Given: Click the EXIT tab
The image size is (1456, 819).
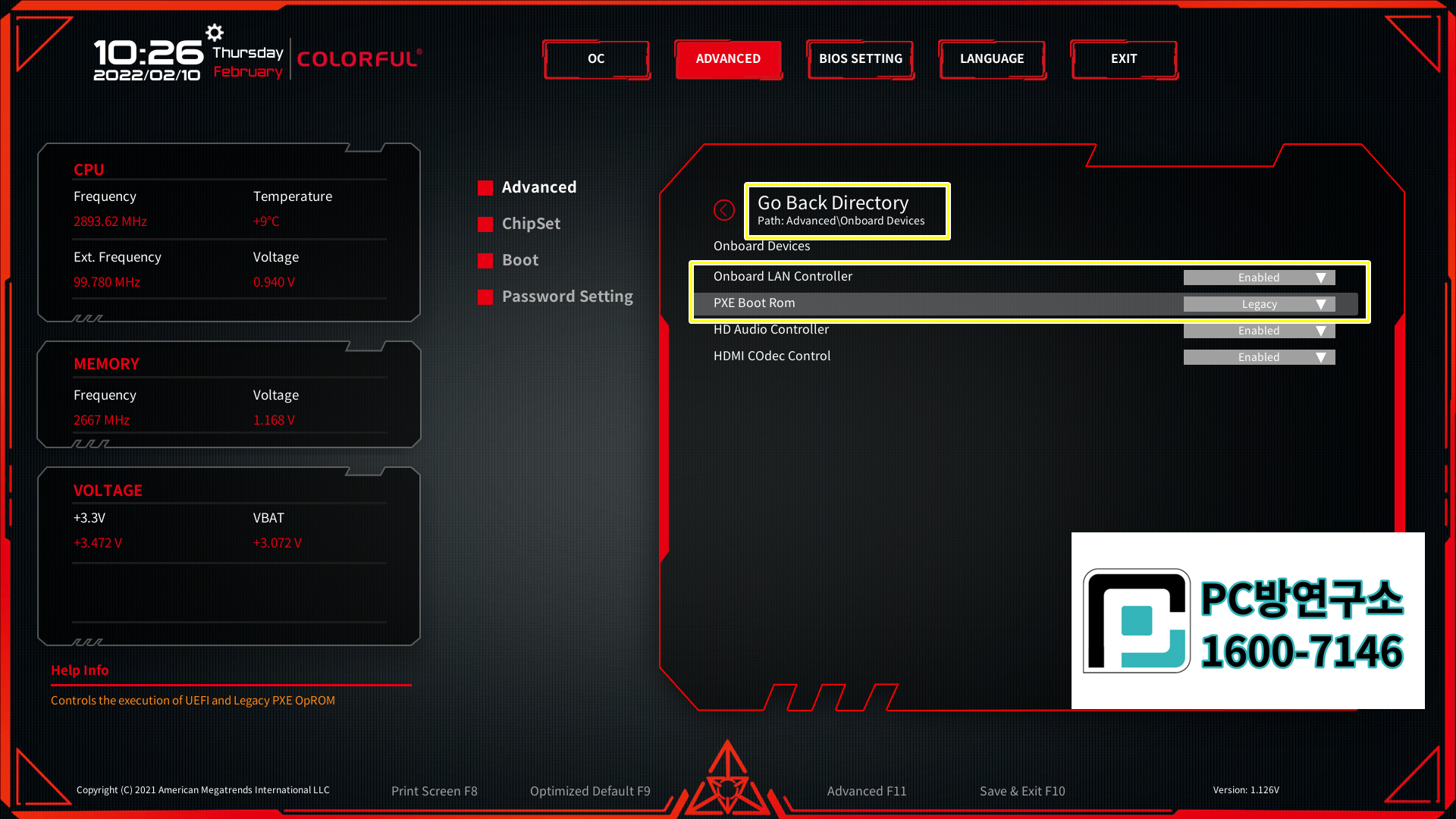Looking at the screenshot, I should 1124,59.
